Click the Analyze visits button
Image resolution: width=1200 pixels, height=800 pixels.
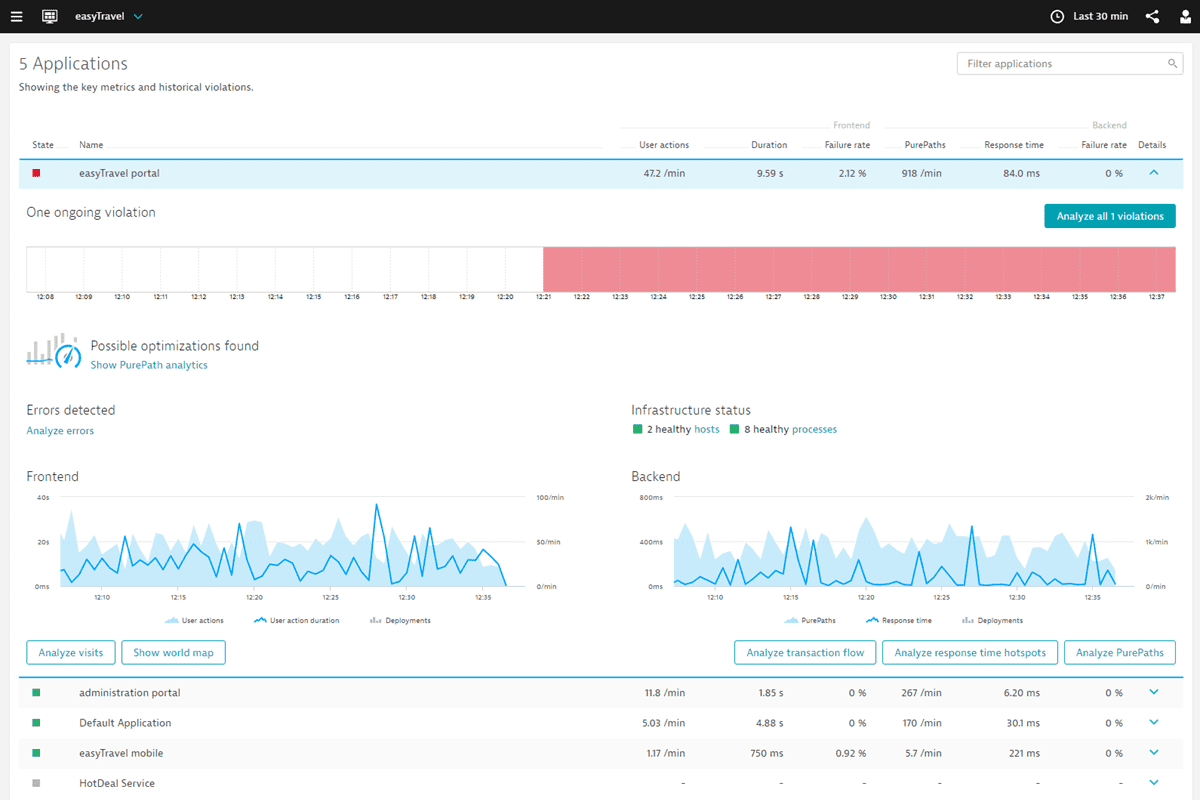coord(71,653)
